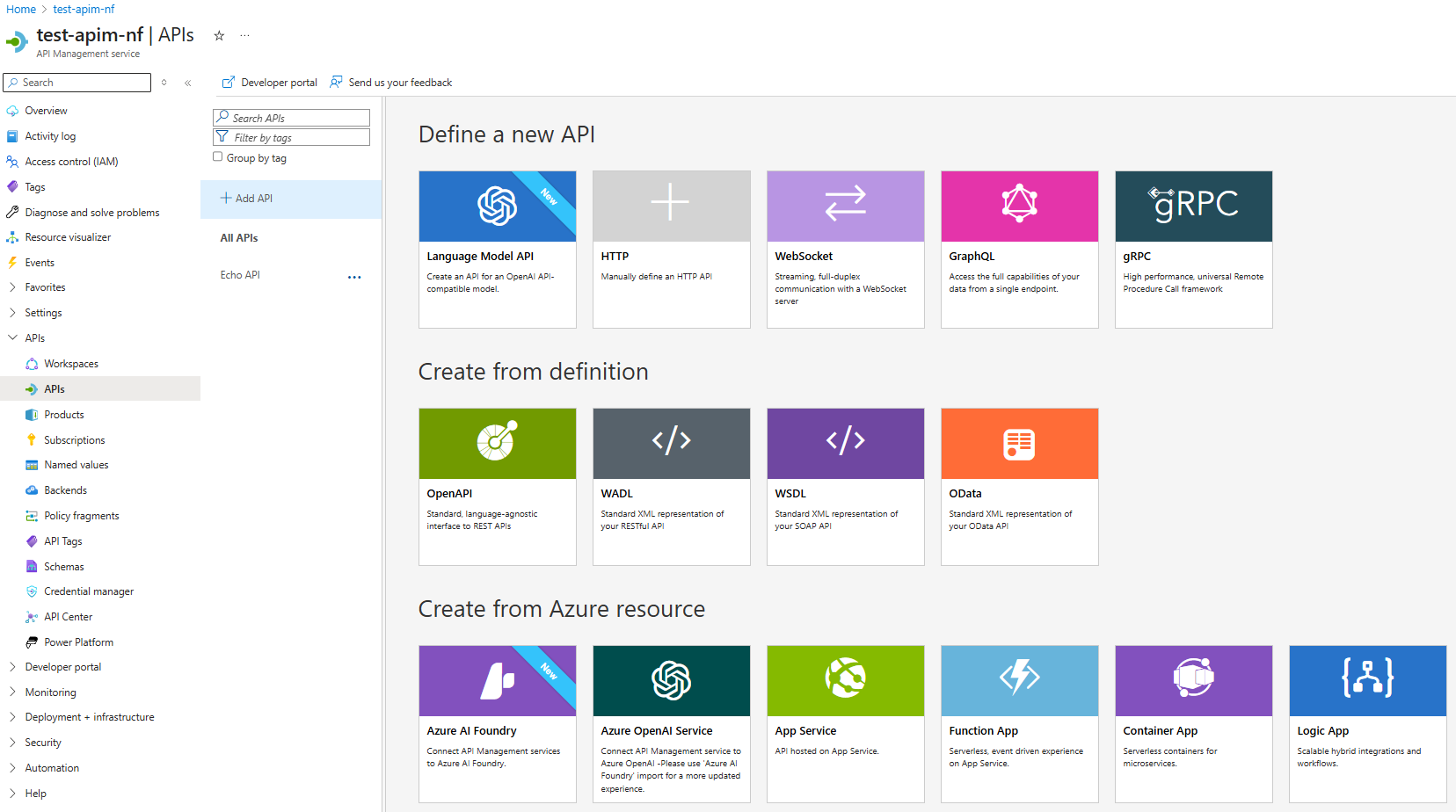Go to Home breadcrumb link
The width and height of the screenshot is (1456, 812).
coord(21,10)
